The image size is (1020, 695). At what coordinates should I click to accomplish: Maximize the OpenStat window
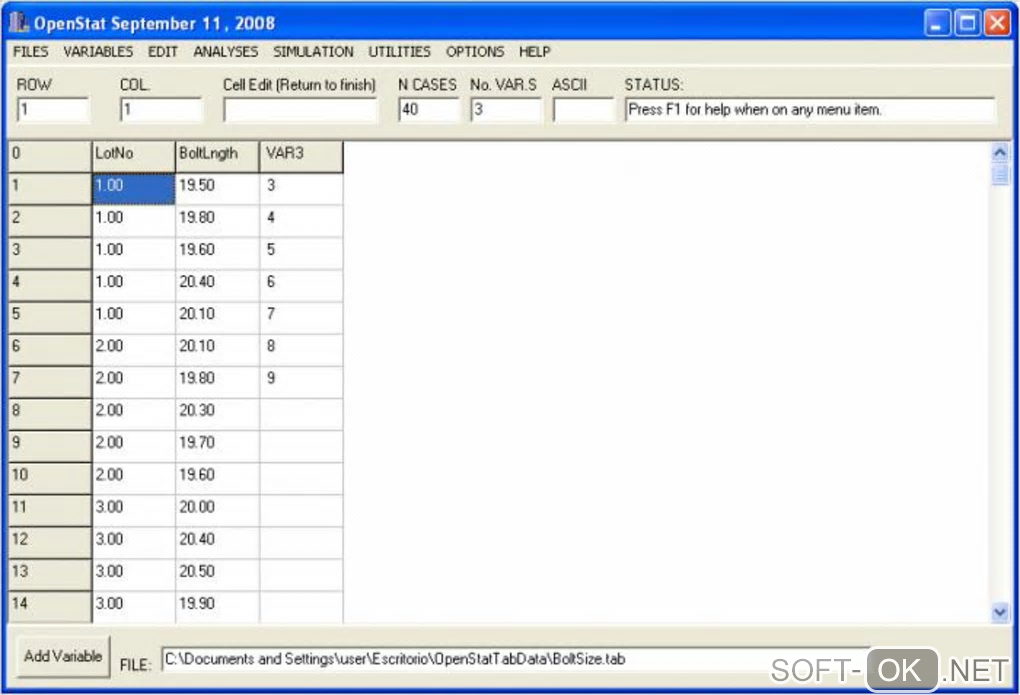[967, 23]
